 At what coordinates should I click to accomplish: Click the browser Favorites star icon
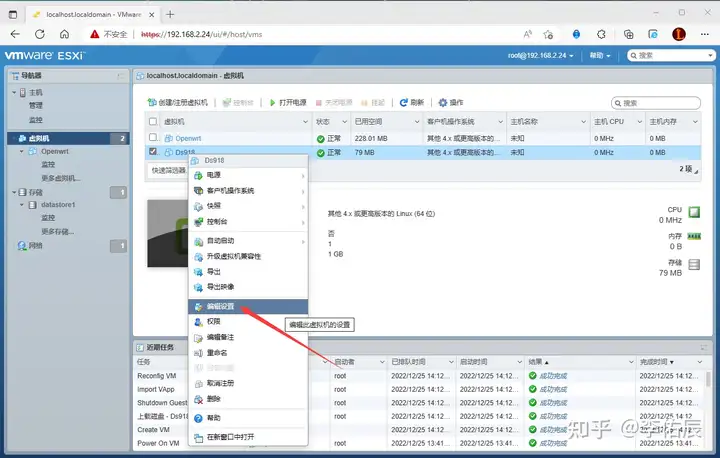tap(548, 34)
